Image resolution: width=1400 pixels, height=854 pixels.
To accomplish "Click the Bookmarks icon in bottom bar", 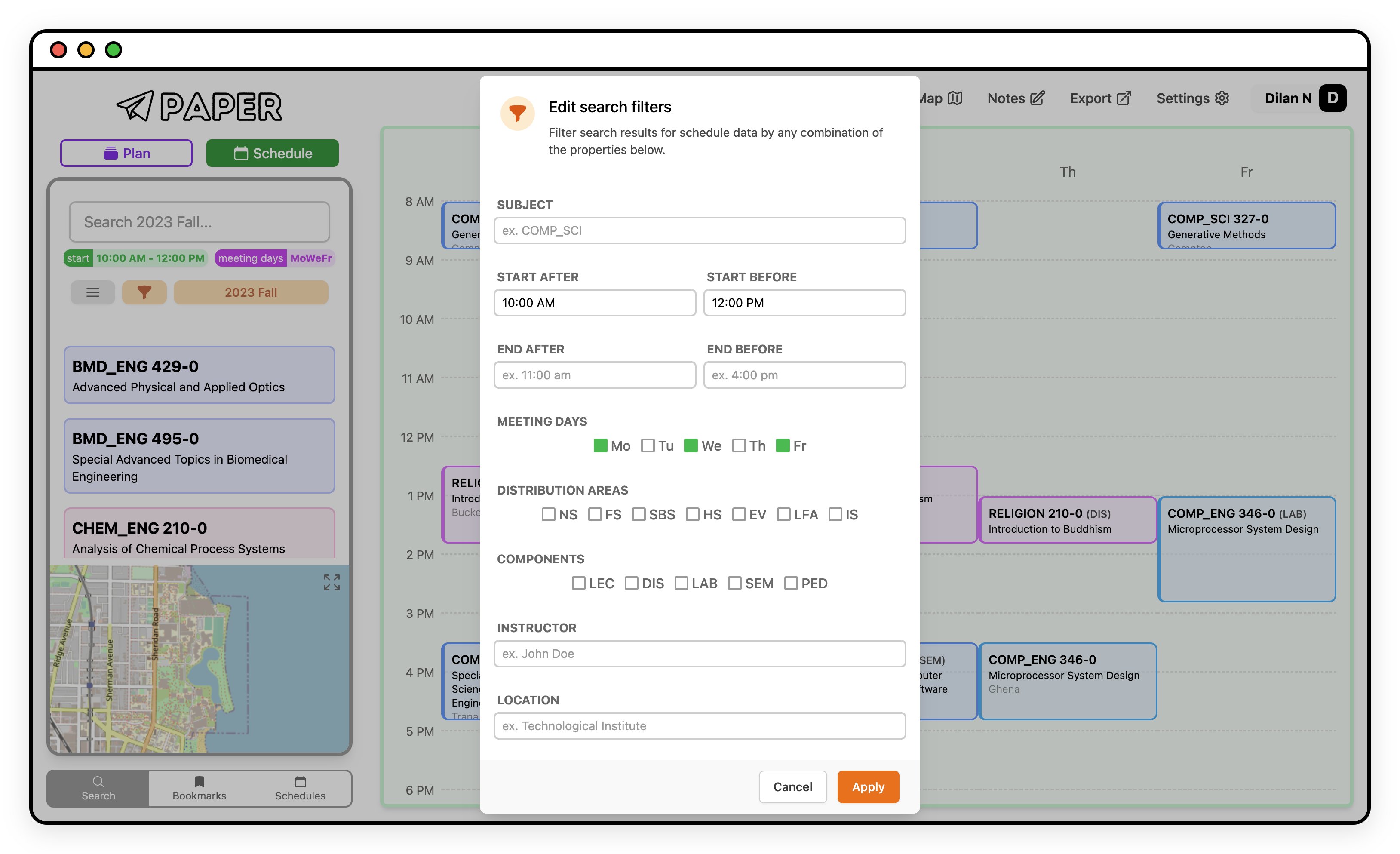I will 199,781.
